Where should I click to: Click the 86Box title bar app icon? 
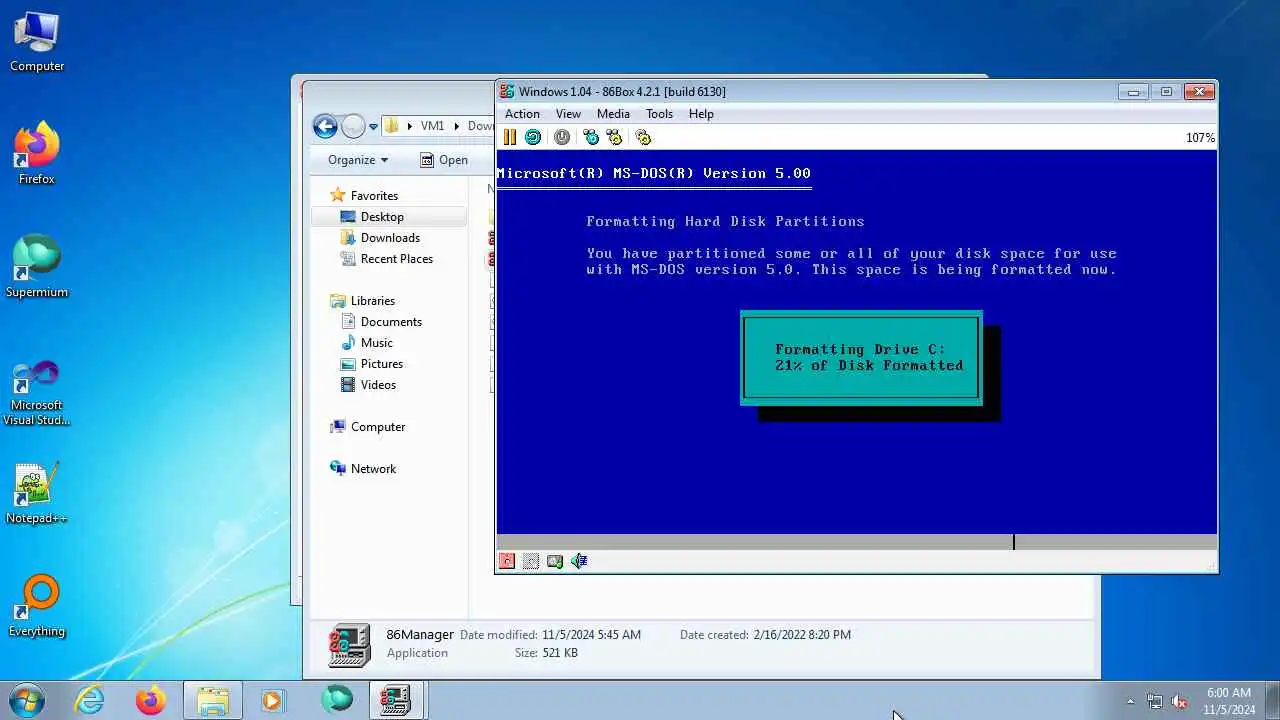pos(507,92)
